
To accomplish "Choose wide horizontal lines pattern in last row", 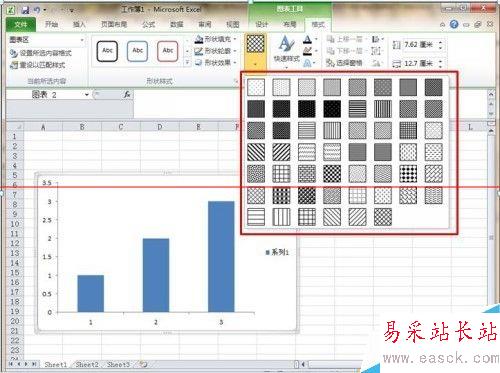I will (256, 217).
